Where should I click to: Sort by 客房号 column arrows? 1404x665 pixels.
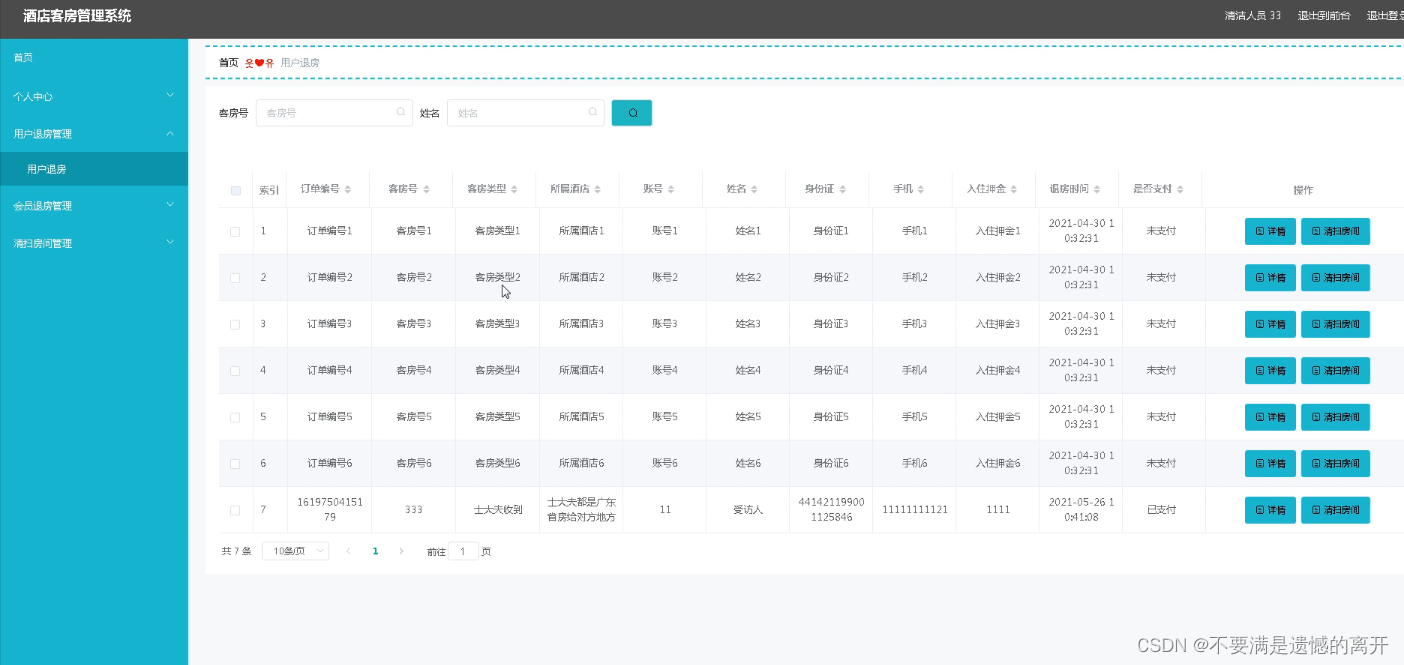coord(427,189)
